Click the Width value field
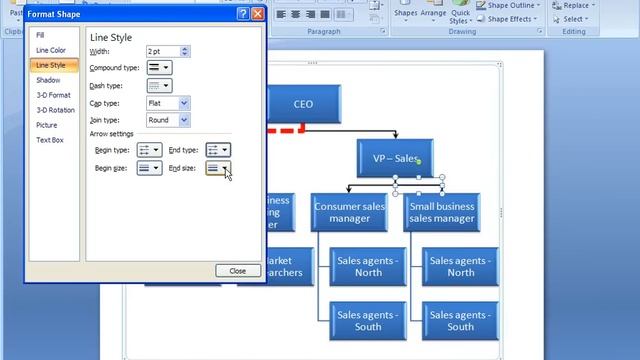 point(163,51)
